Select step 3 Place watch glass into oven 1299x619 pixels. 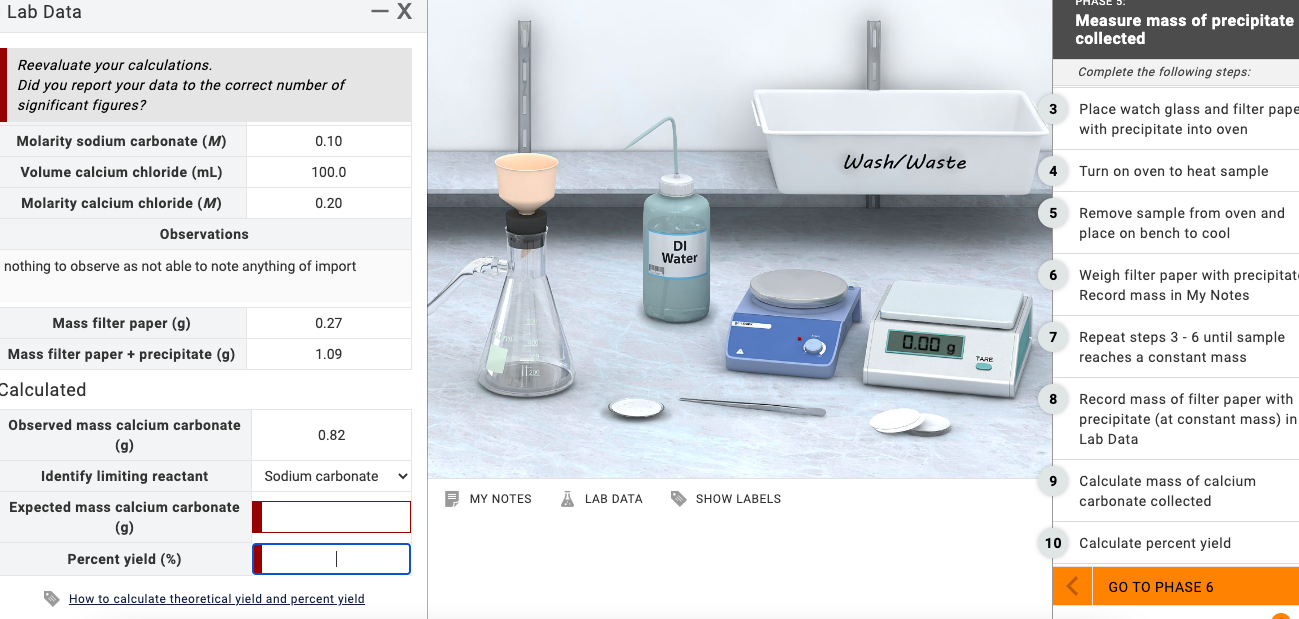(x=1176, y=119)
